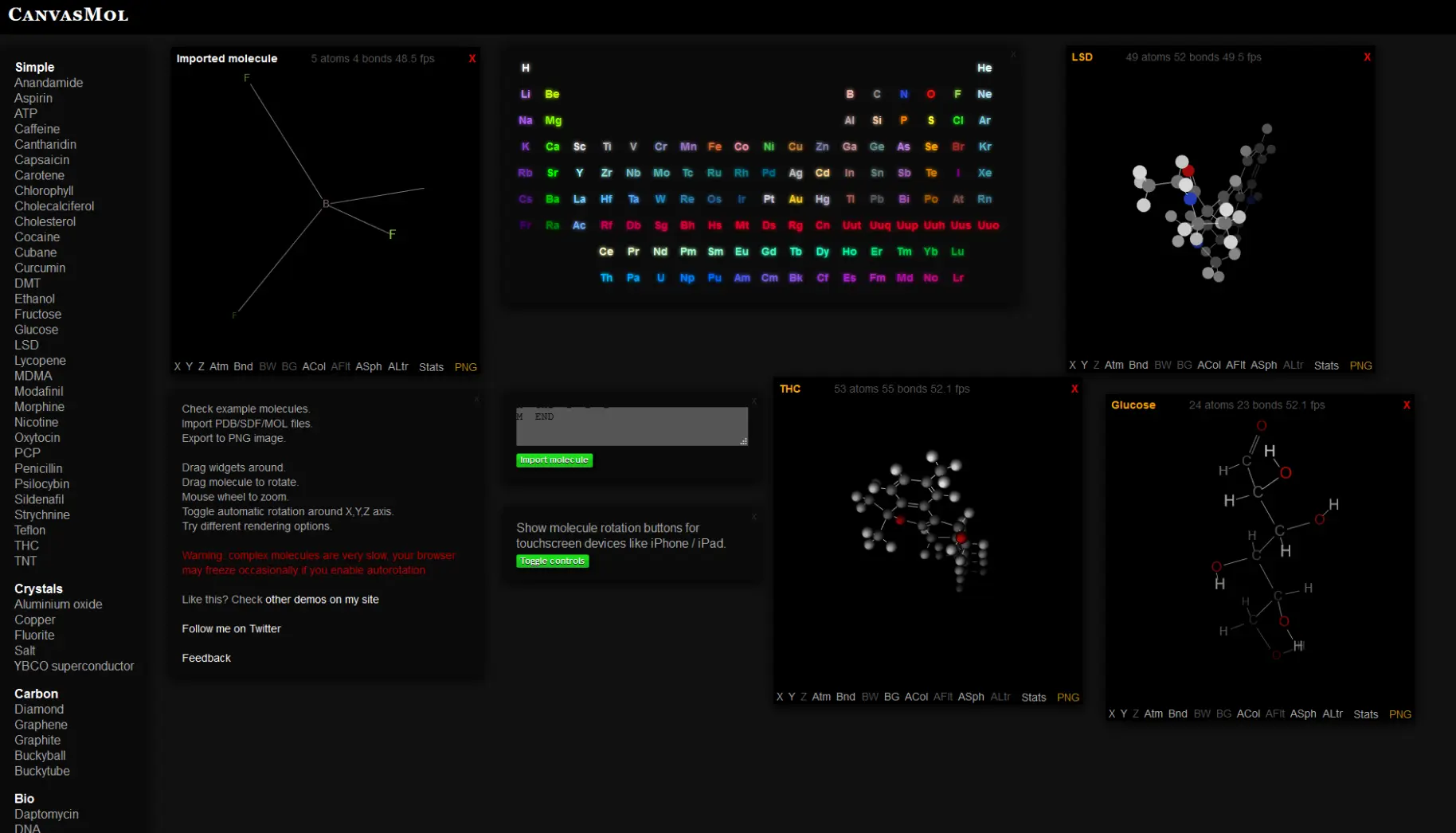Select sulfur S in periodic table
Screen dimensions: 1456x833
pos(930,121)
